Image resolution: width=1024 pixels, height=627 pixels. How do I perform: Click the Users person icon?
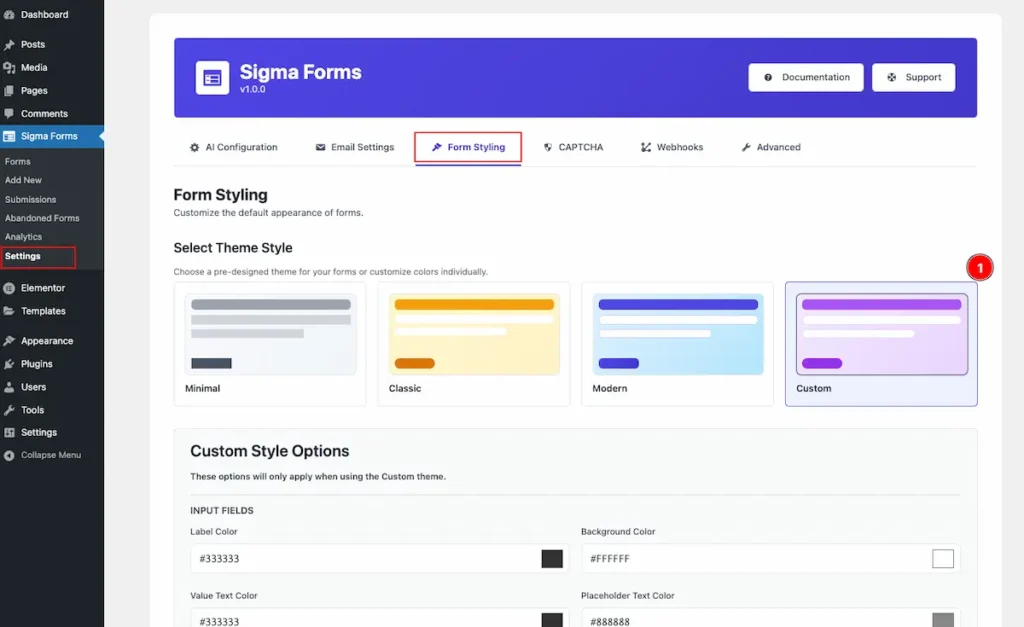[x=9, y=387]
